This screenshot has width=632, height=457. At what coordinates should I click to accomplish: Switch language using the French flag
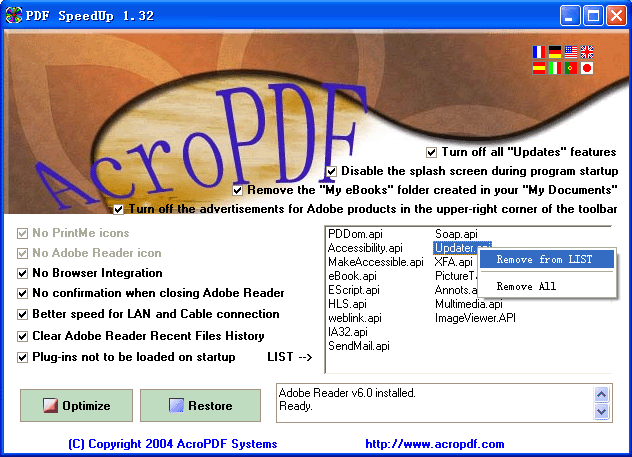(538, 52)
